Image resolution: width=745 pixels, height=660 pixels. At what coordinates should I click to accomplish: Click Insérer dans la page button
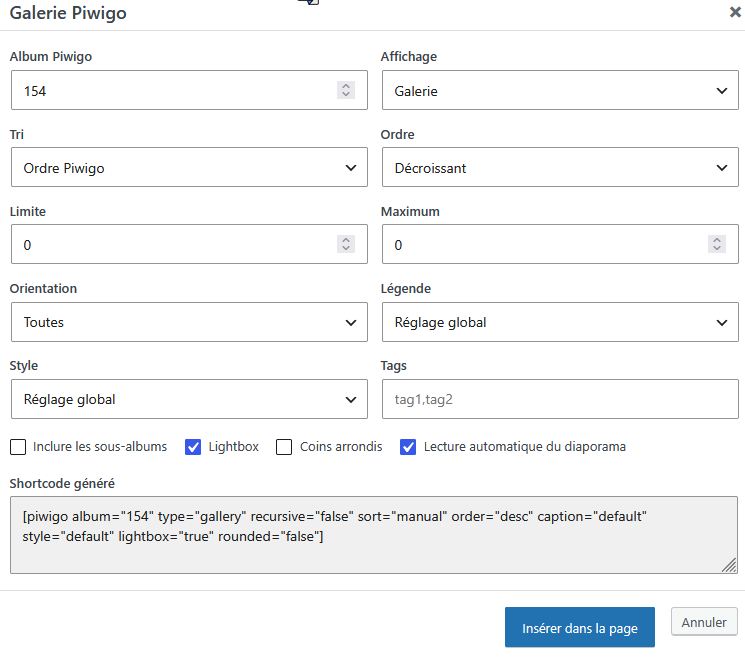580,627
